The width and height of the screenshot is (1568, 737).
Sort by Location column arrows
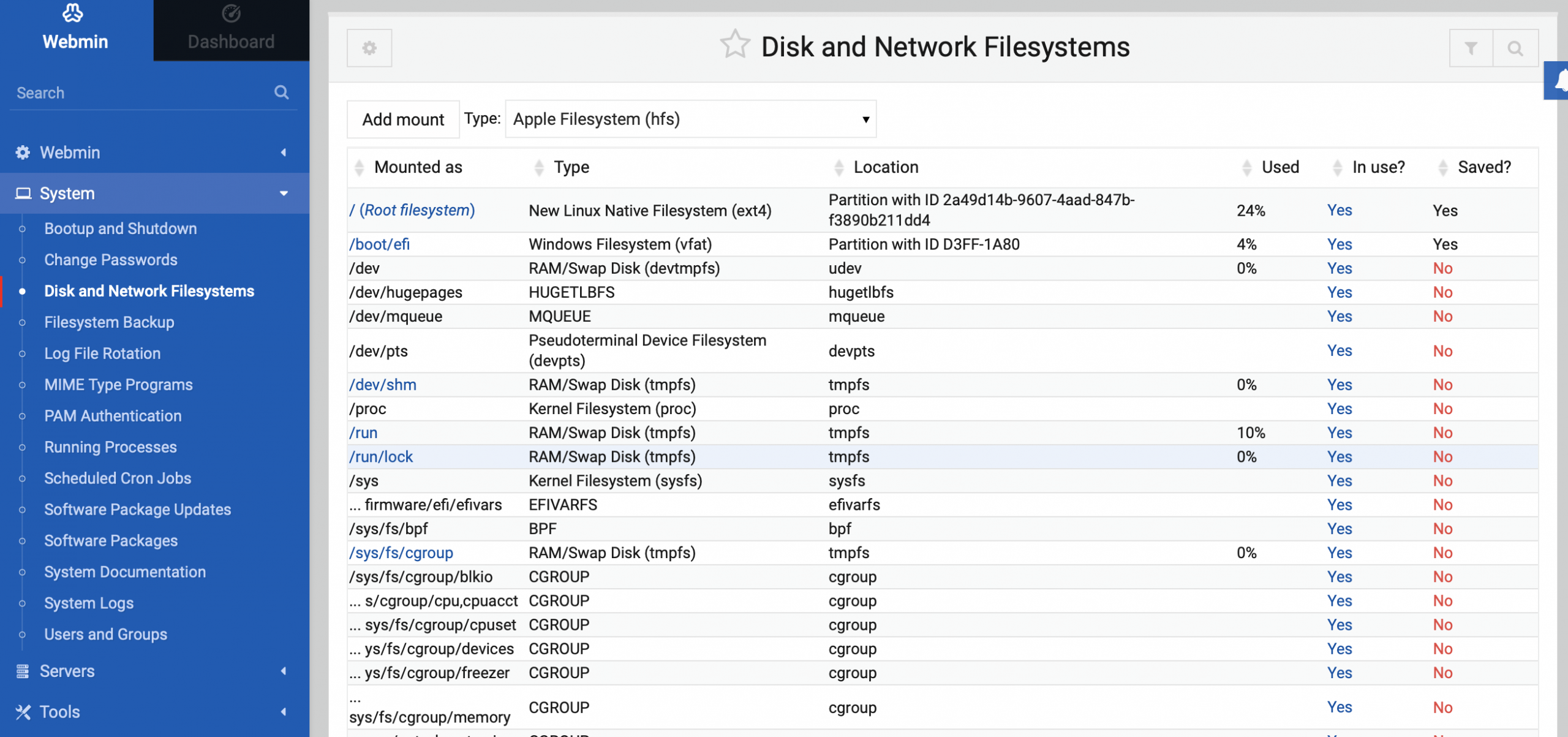[839, 167]
